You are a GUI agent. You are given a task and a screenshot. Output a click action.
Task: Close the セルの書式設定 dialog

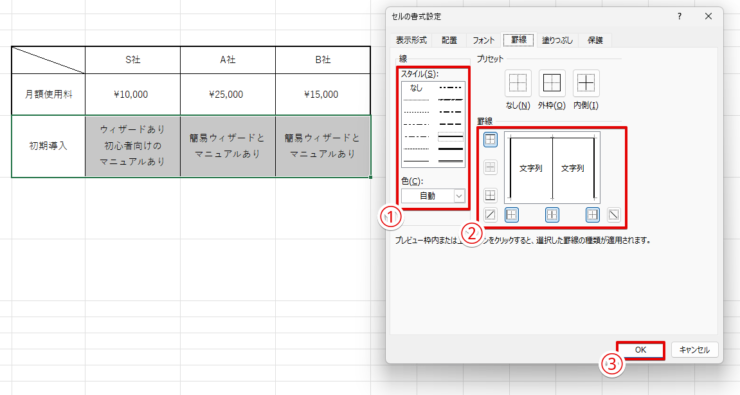coord(708,17)
